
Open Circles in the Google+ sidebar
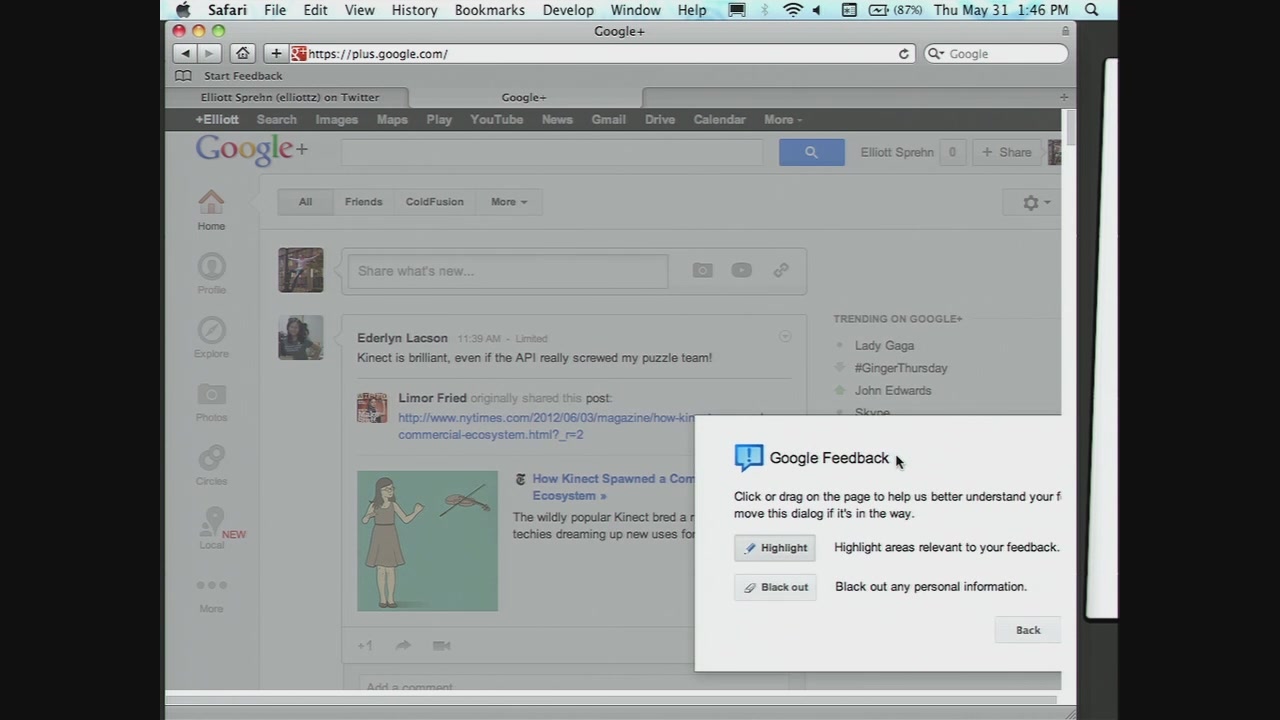click(x=211, y=465)
